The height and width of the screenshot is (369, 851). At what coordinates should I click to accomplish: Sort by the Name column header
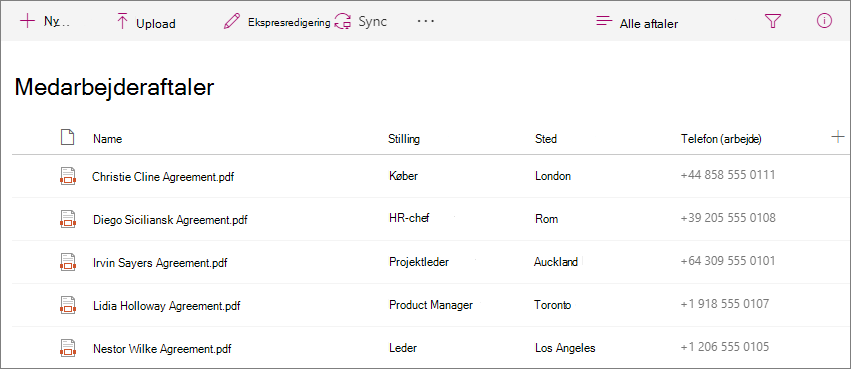[x=107, y=139]
